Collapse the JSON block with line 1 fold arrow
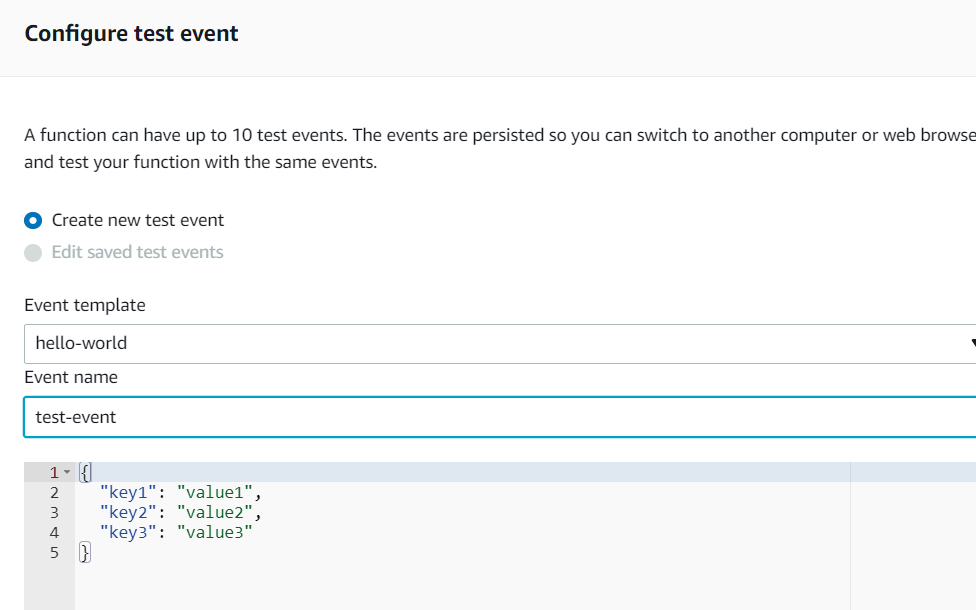Viewport: 976px width, 610px height. [67, 472]
